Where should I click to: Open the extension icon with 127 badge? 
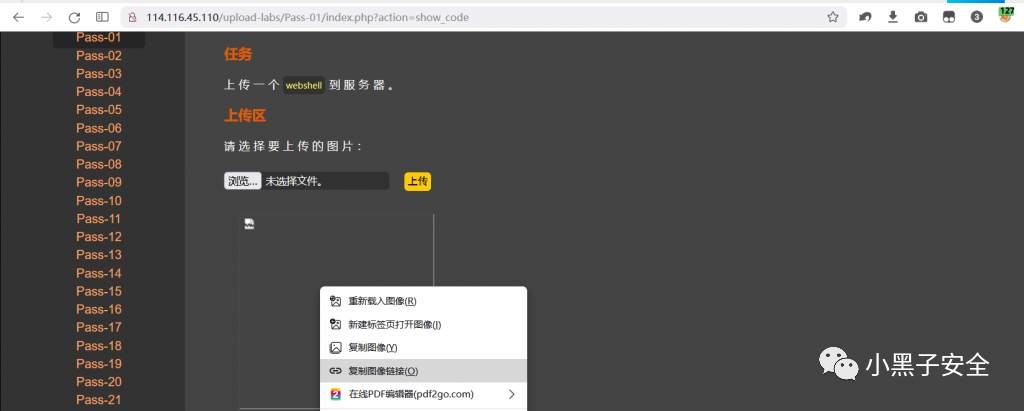[x=1005, y=16]
